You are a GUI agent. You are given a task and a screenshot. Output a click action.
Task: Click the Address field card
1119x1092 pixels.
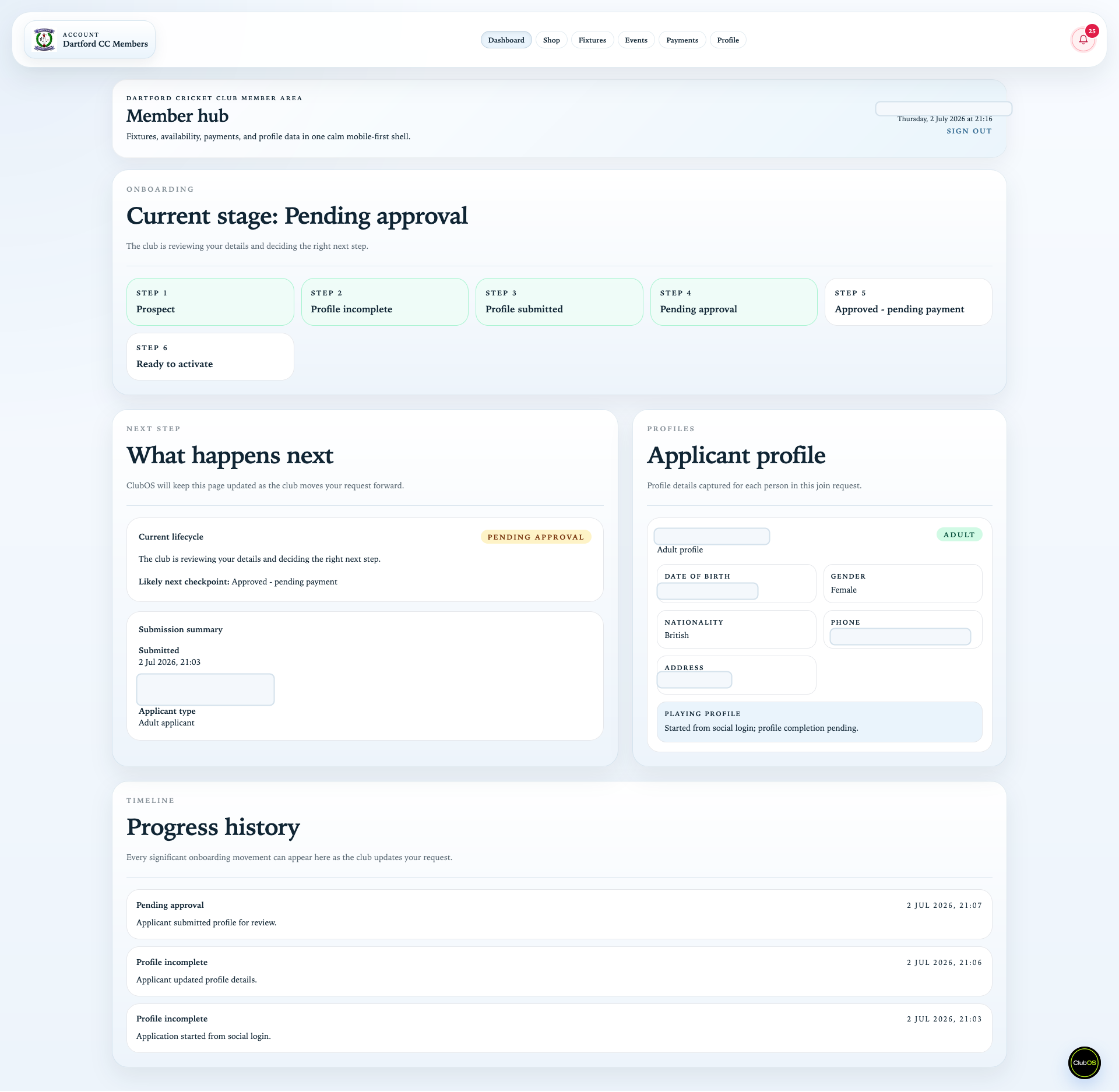[736, 675]
